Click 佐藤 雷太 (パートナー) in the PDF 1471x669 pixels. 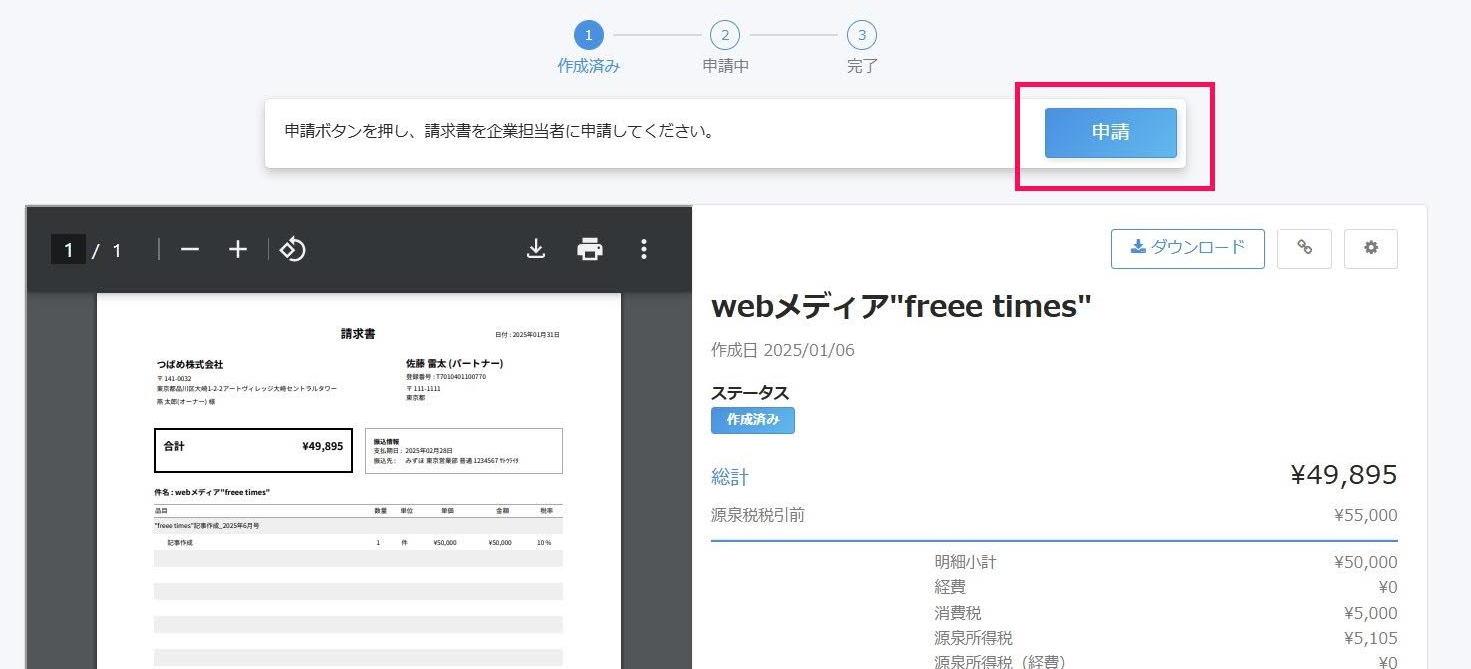pos(454,364)
